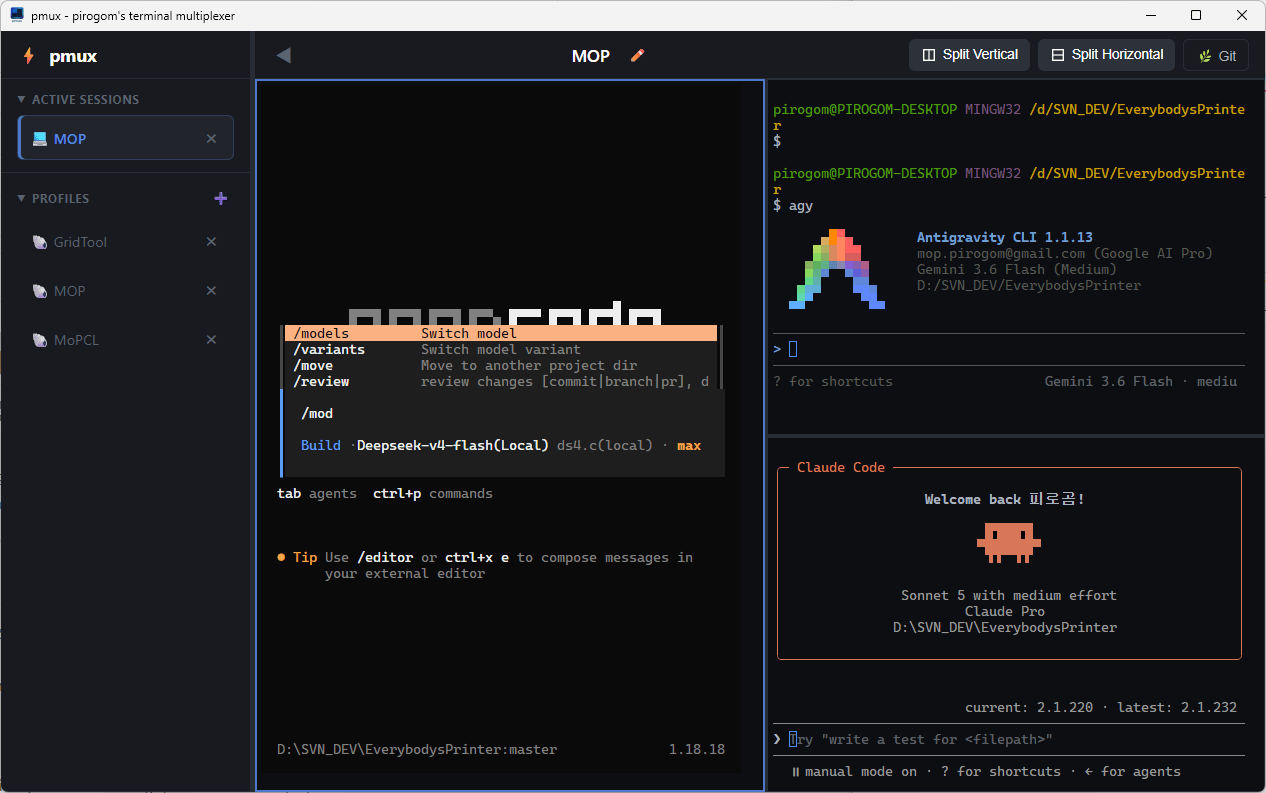The height and width of the screenshot is (793, 1266).
Task: Click the 'max' variant label
Action: [x=689, y=445]
